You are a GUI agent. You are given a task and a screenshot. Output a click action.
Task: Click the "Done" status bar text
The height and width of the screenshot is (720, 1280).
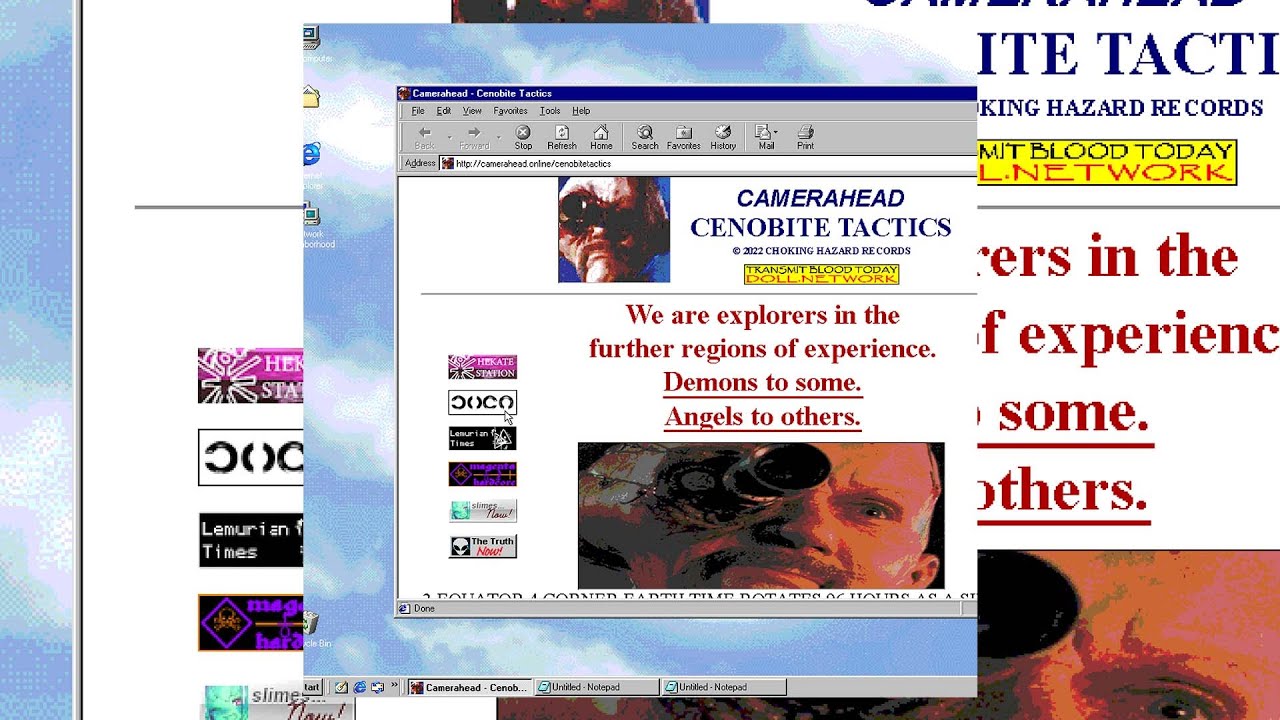[x=424, y=608]
